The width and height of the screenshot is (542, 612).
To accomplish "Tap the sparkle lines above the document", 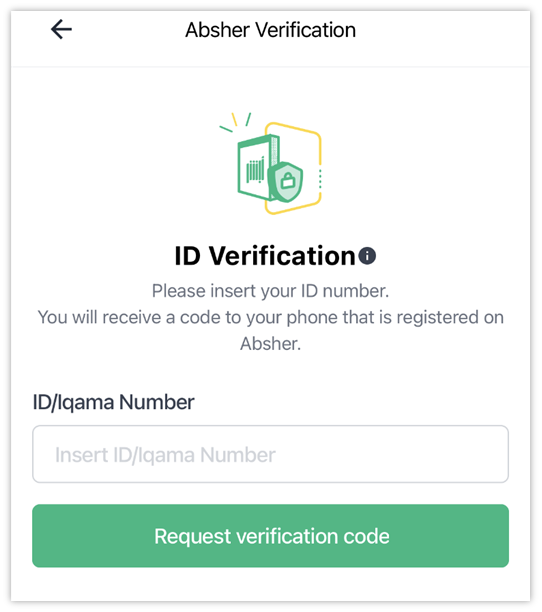I will pyautogui.click(x=236, y=122).
